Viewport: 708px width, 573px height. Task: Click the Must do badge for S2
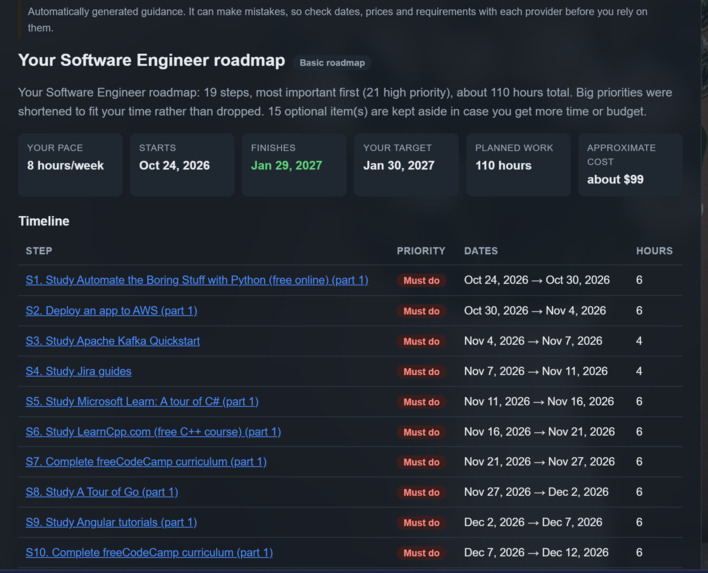point(421,311)
